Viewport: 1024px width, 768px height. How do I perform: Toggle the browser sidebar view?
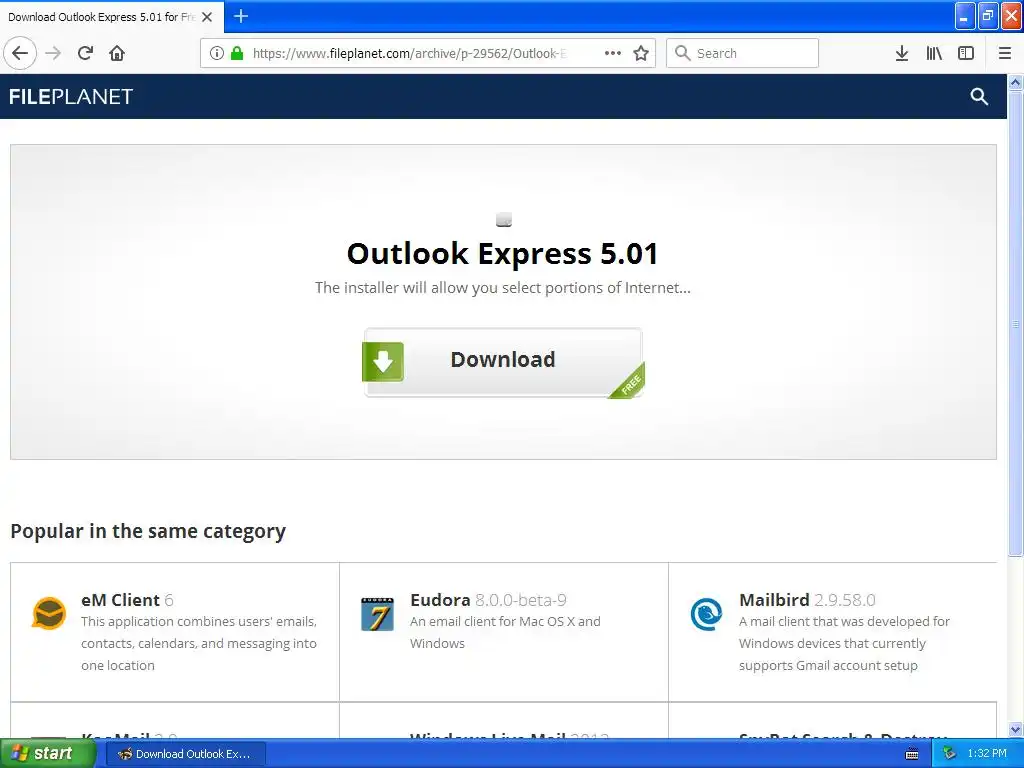pyautogui.click(x=966, y=54)
